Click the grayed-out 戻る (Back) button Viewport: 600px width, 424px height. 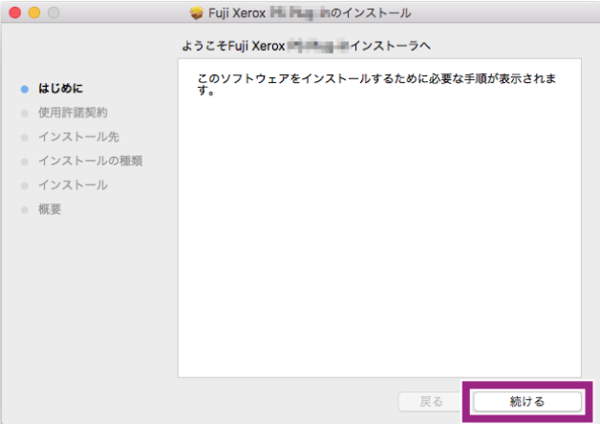(430, 401)
